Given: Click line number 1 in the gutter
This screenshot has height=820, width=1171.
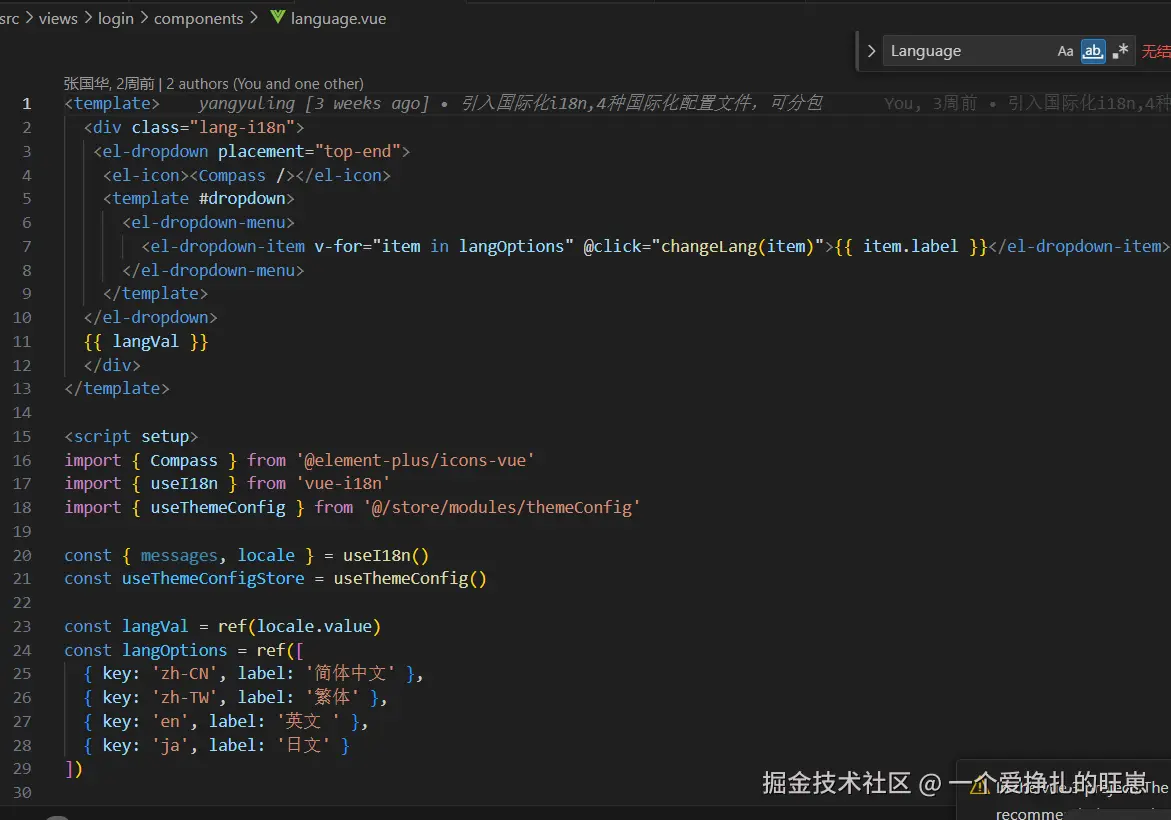Looking at the screenshot, I should pos(27,104).
